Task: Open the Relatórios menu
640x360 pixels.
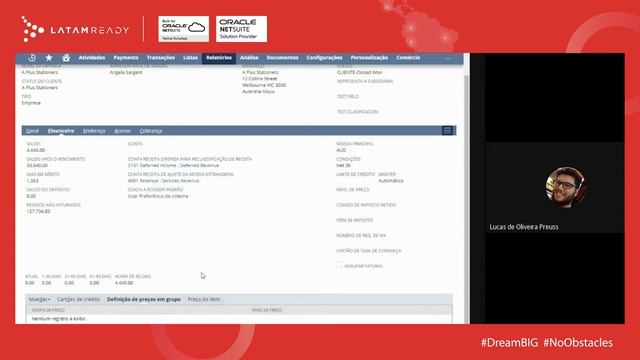Action: pyautogui.click(x=219, y=58)
